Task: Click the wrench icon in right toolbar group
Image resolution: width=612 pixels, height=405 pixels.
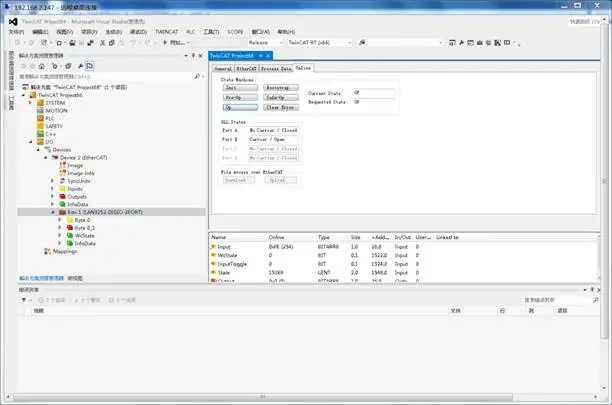Action: click(461, 43)
